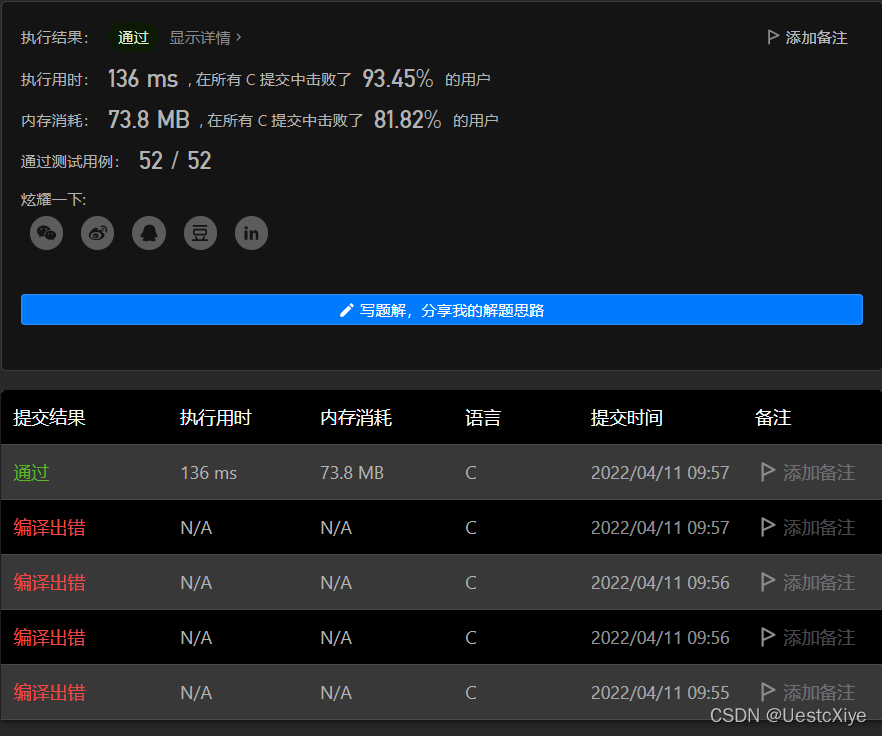The height and width of the screenshot is (736, 882).
Task: Click the 81.82% memory percentile
Action: pos(408,119)
